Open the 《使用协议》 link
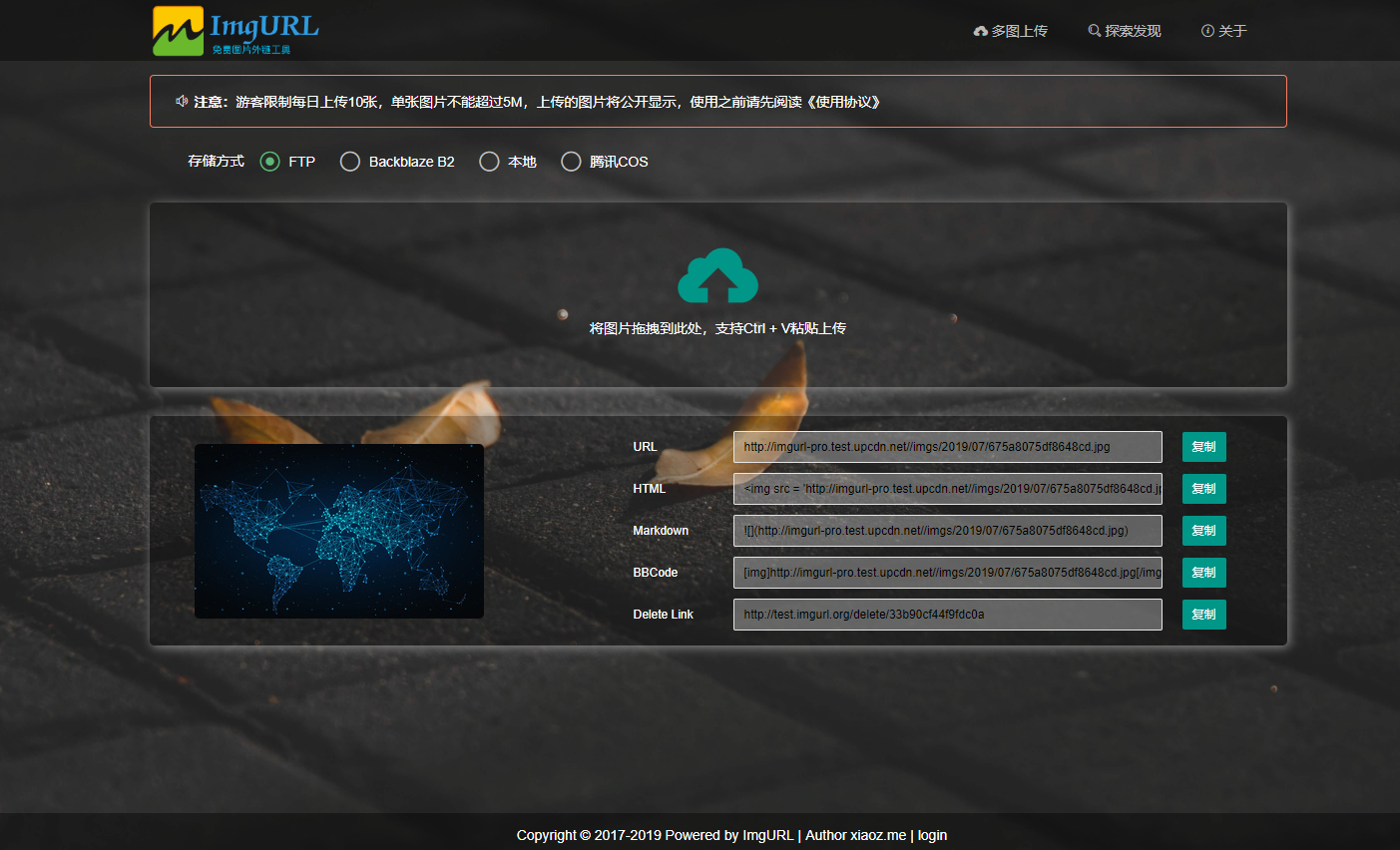 point(844,102)
